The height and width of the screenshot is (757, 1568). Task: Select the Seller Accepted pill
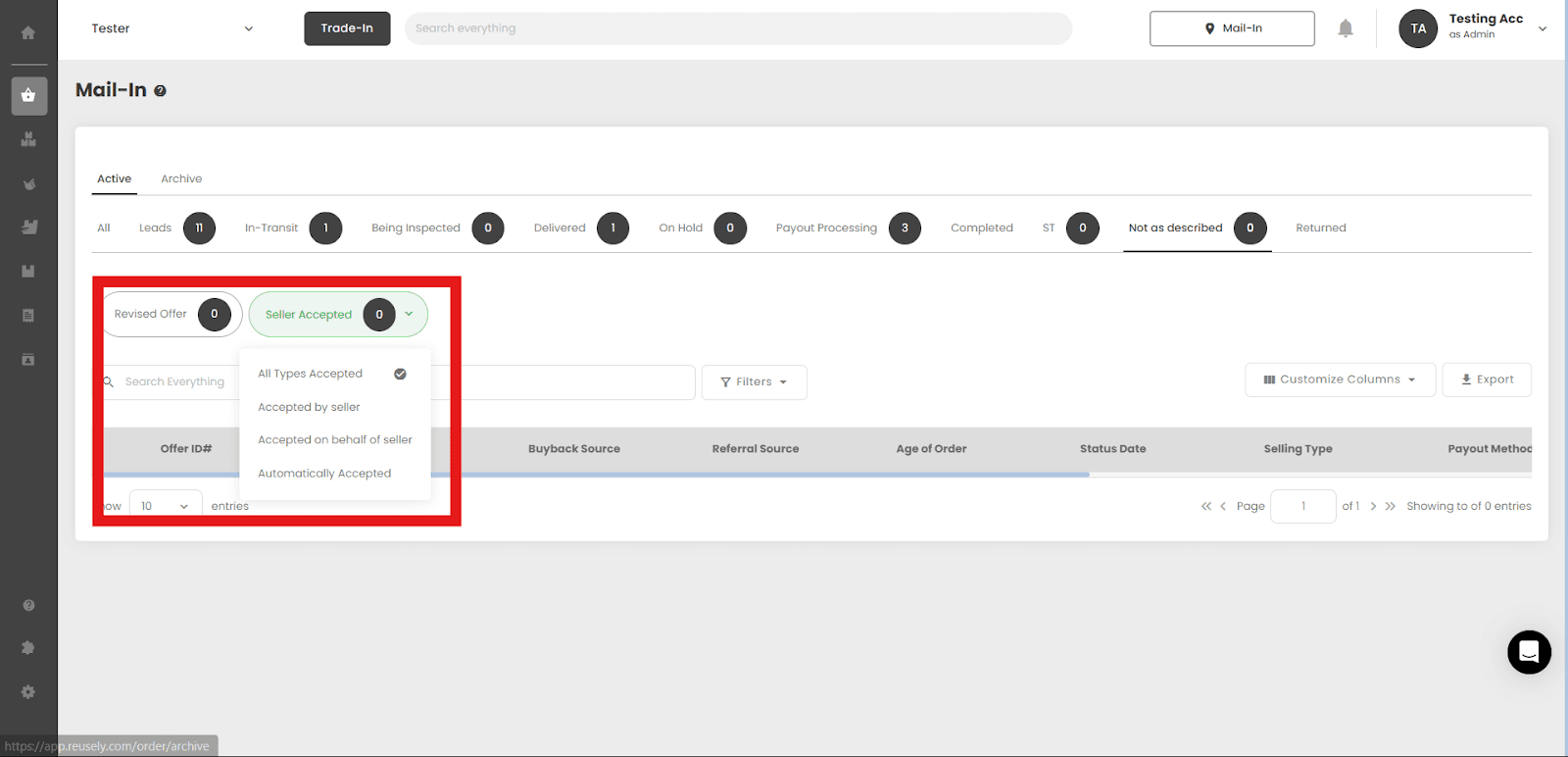click(338, 315)
